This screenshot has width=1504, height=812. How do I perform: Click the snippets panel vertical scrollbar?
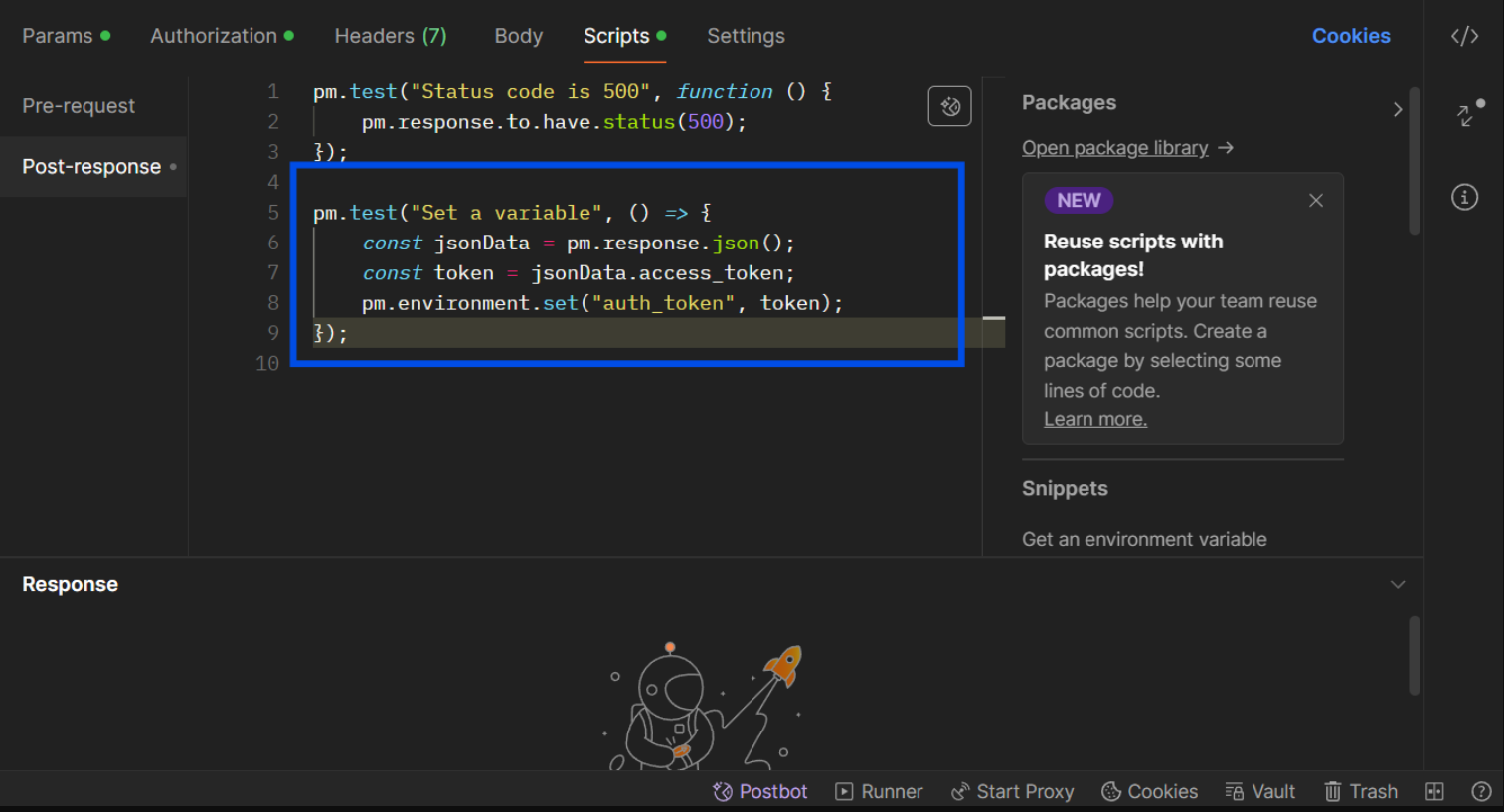pyautogui.click(x=1415, y=161)
